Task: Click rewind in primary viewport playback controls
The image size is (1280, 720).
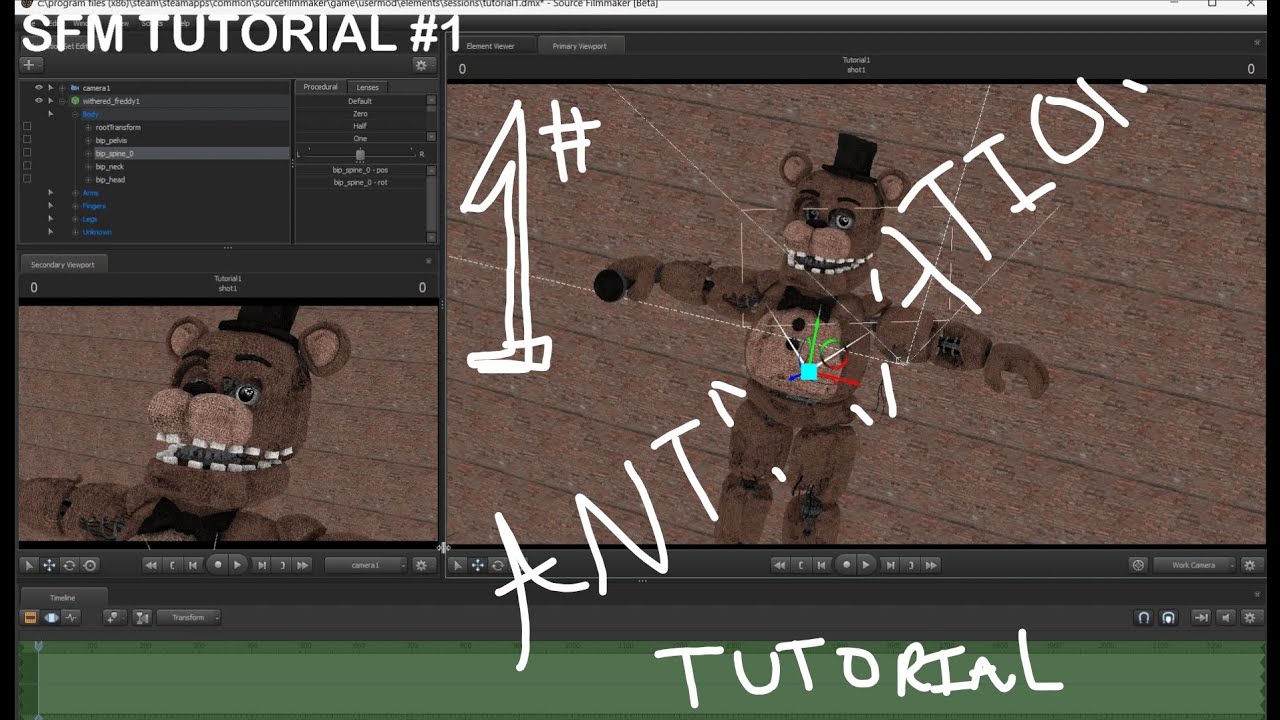Action: point(779,565)
